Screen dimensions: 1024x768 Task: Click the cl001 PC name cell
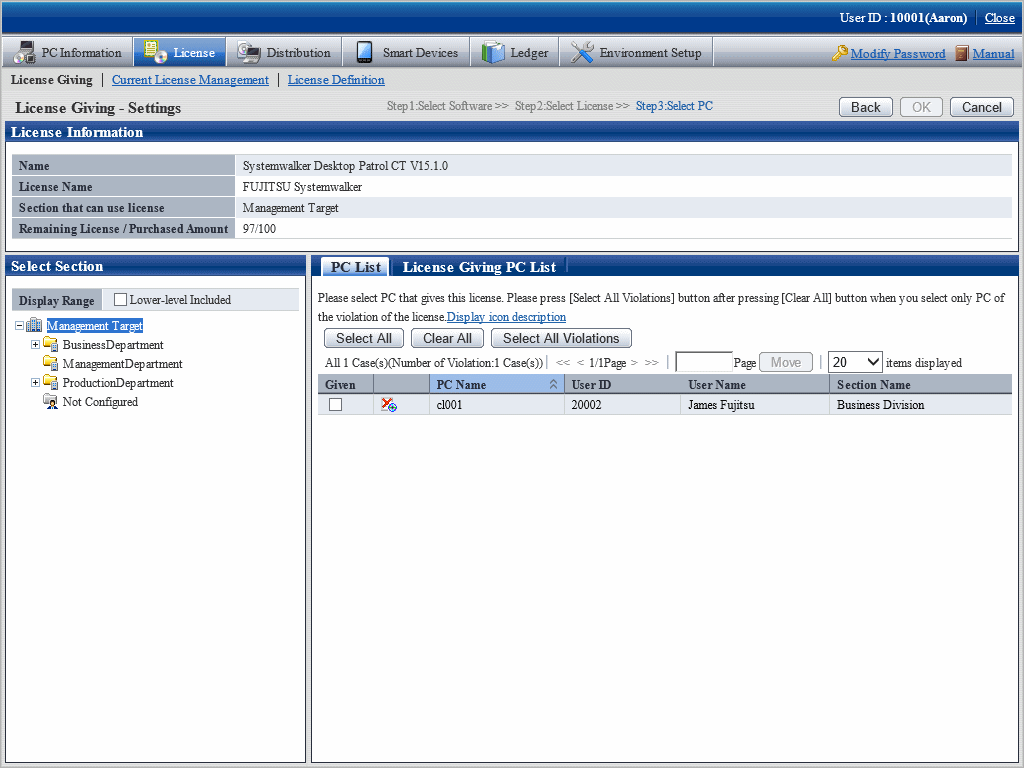pyautogui.click(x=496, y=405)
